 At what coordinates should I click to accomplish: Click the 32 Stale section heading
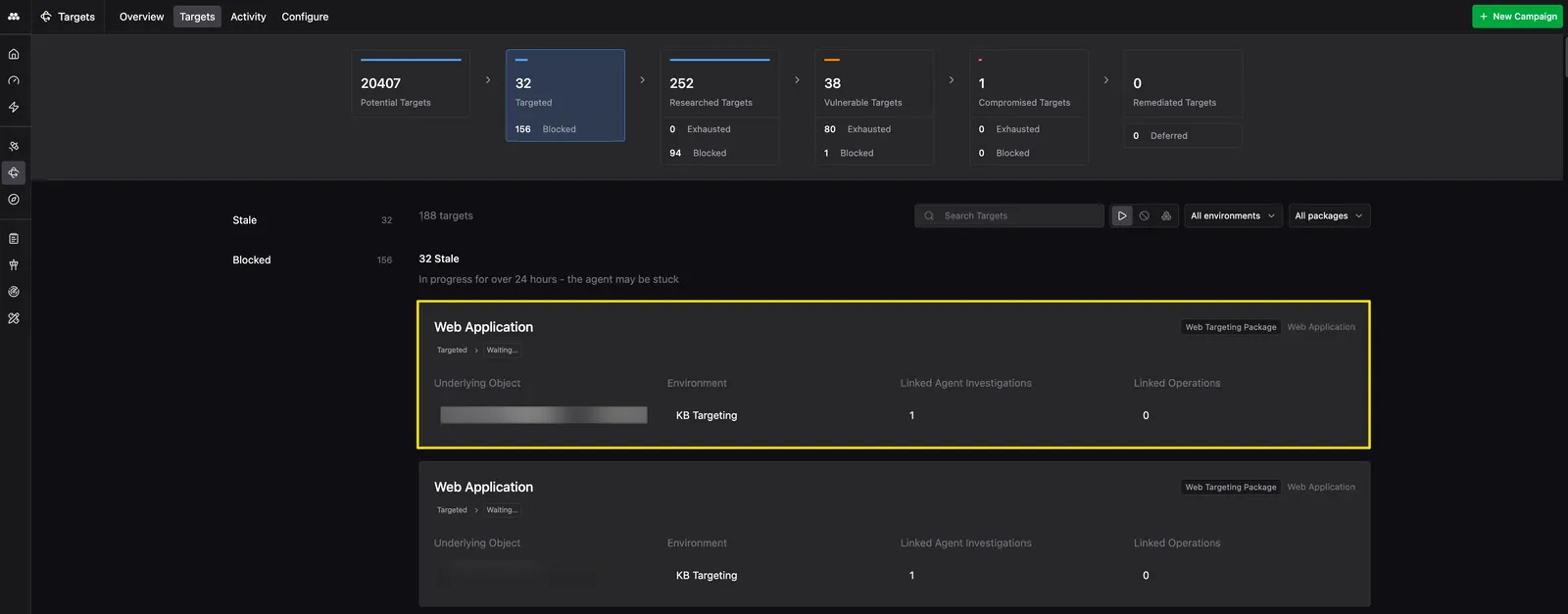point(439,259)
